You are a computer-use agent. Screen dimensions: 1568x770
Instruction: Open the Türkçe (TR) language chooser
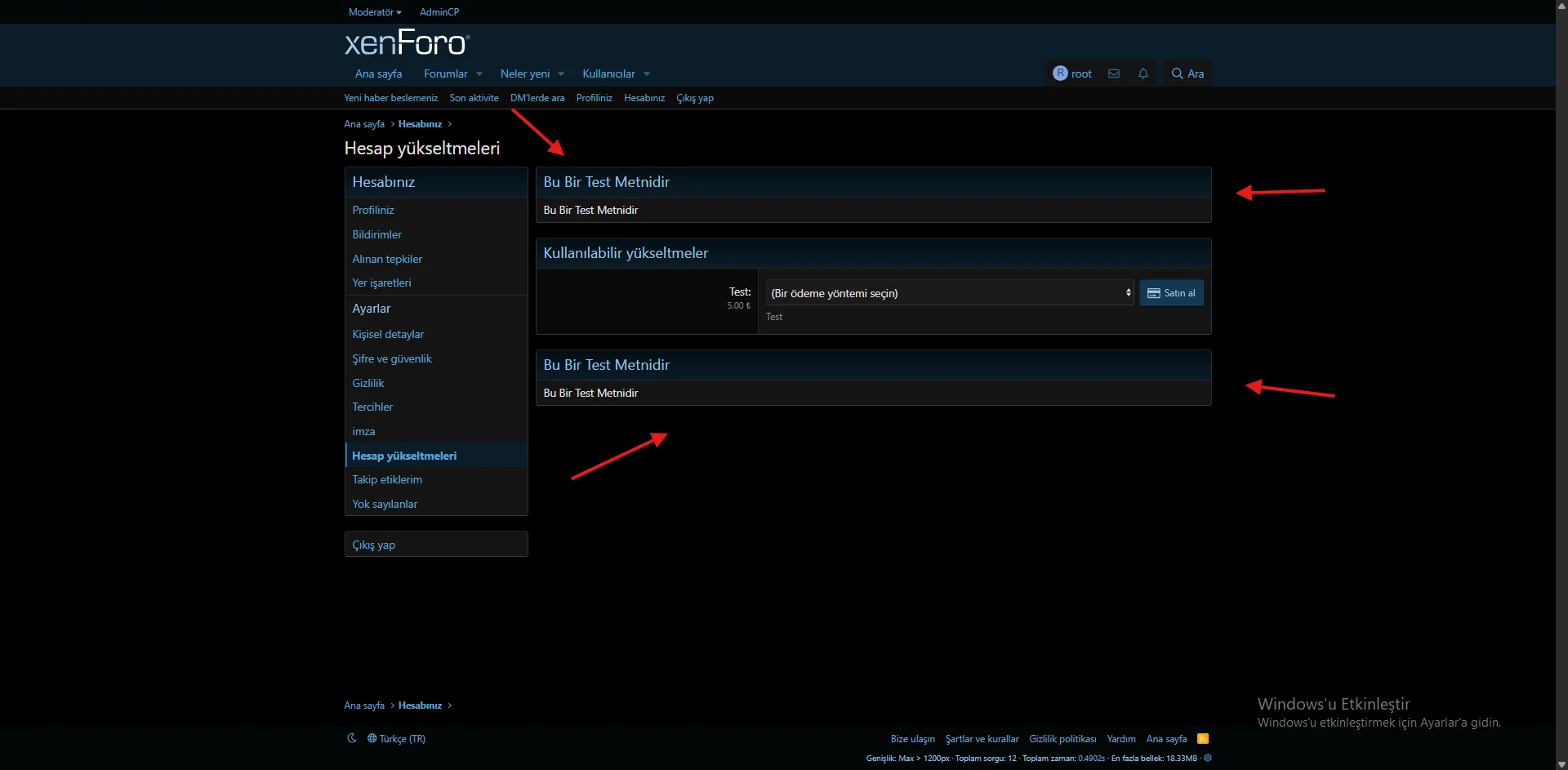pos(397,739)
